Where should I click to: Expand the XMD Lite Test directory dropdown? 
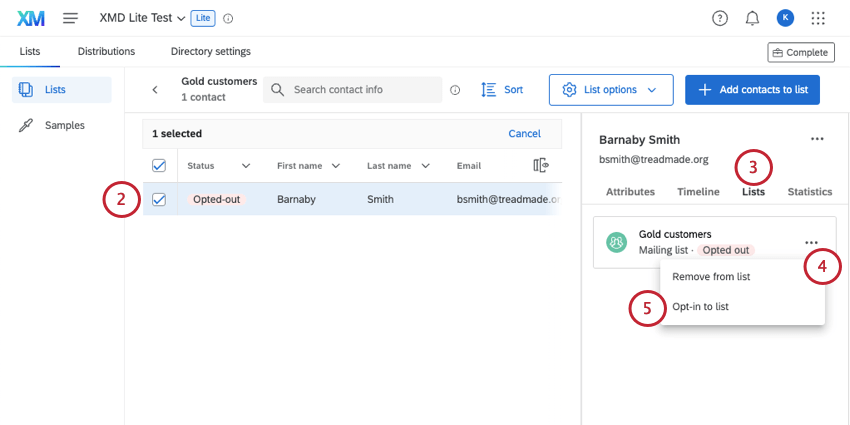[x=180, y=19]
